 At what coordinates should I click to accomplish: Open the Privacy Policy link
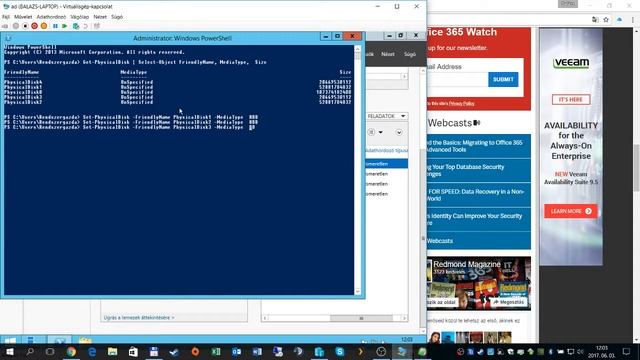[462, 104]
